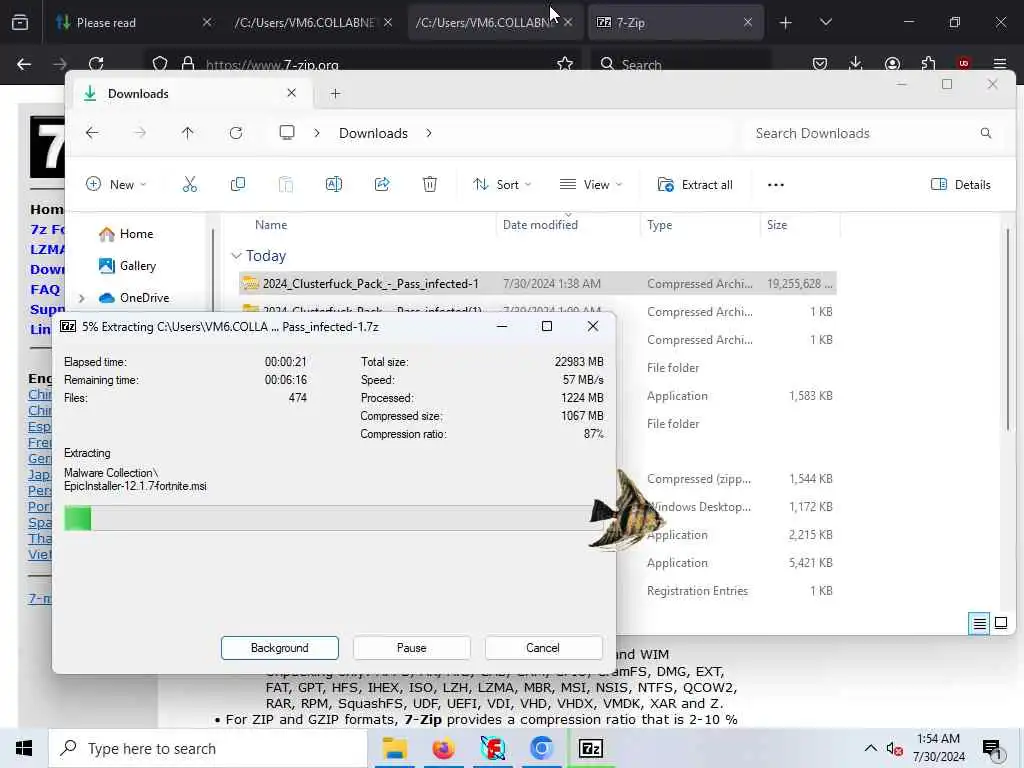Open the FAQ link on 7-zip.org

[45, 289]
